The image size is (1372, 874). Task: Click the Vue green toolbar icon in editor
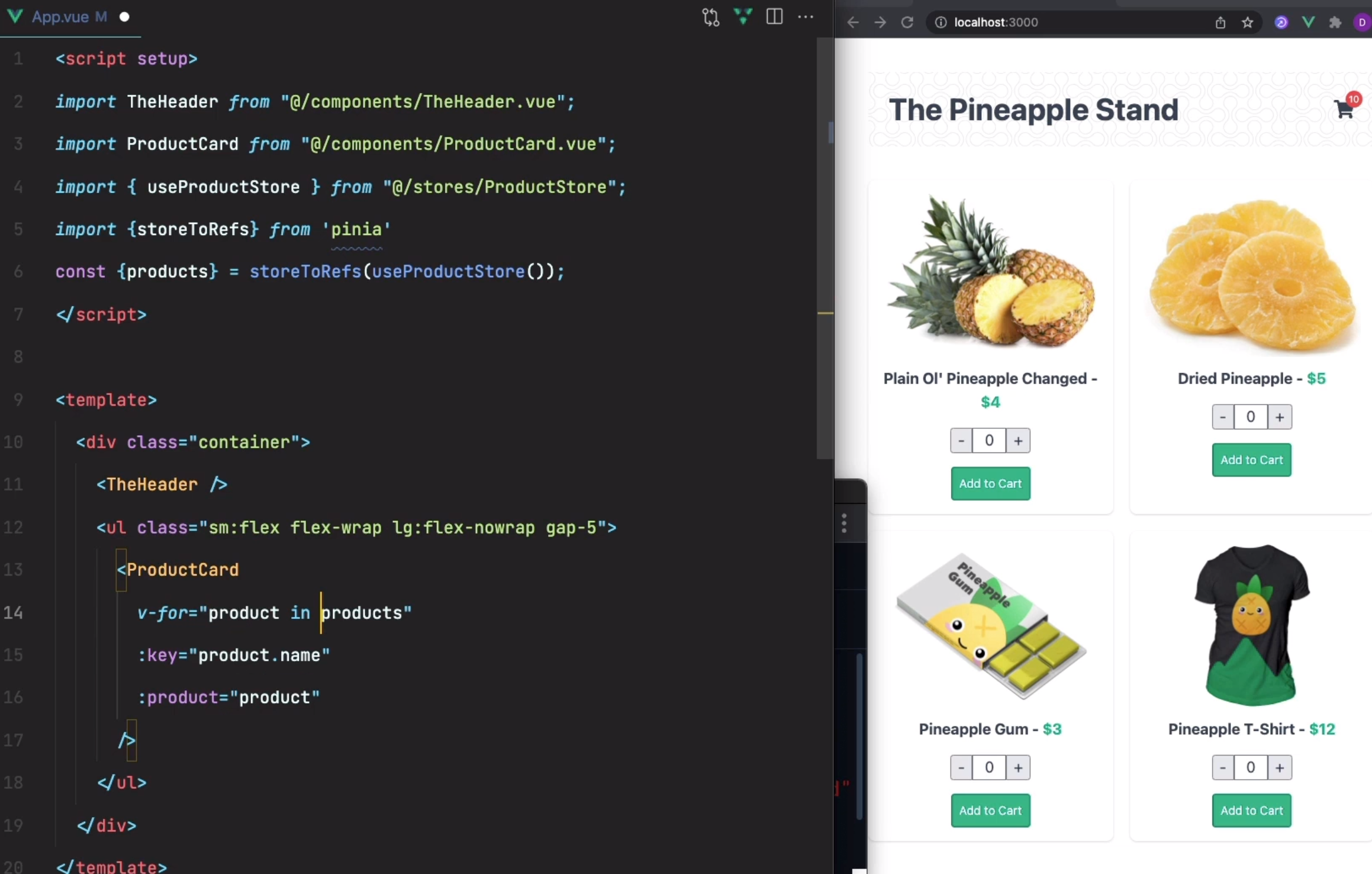pyautogui.click(x=743, y=17)
